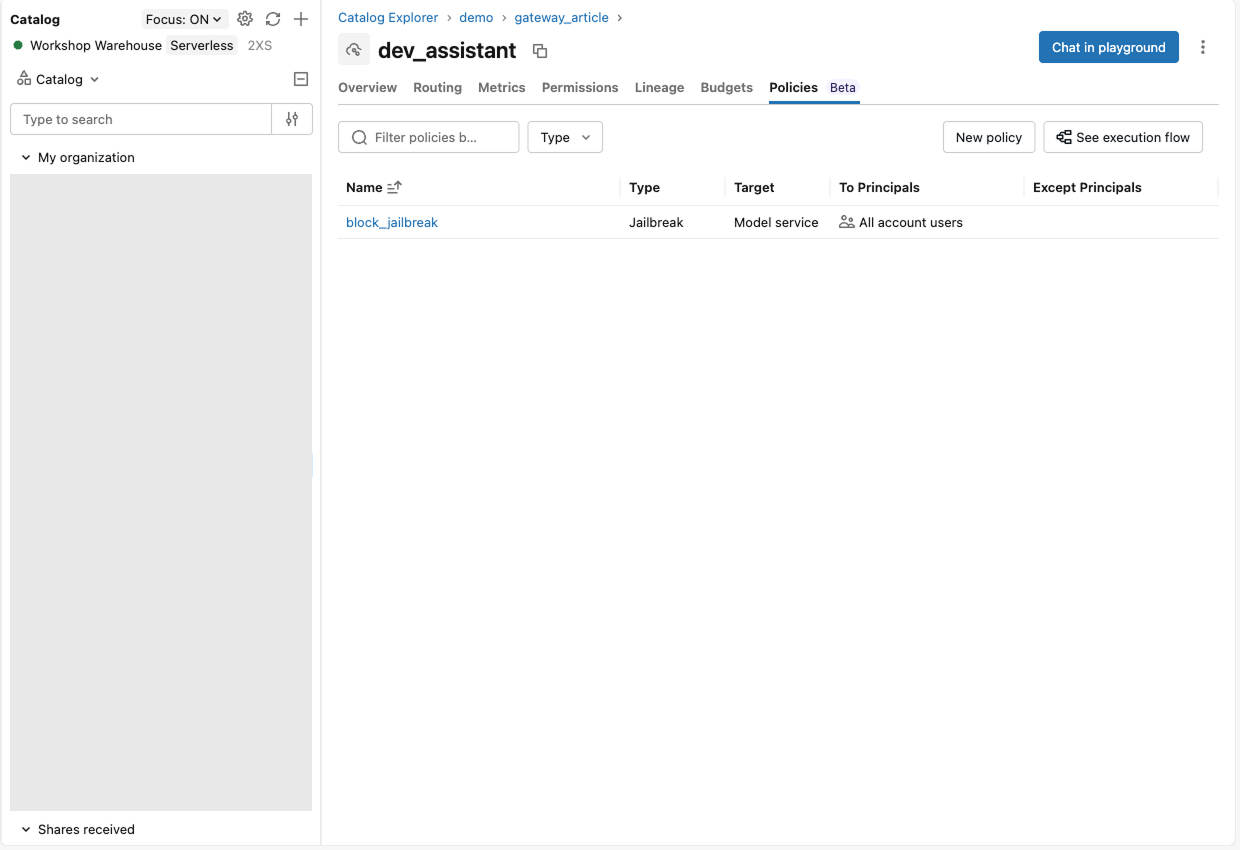This screenshot has height=850, width=1240.
Task: Sort policies by Name column arrow
Action: [x=394, y=187]
